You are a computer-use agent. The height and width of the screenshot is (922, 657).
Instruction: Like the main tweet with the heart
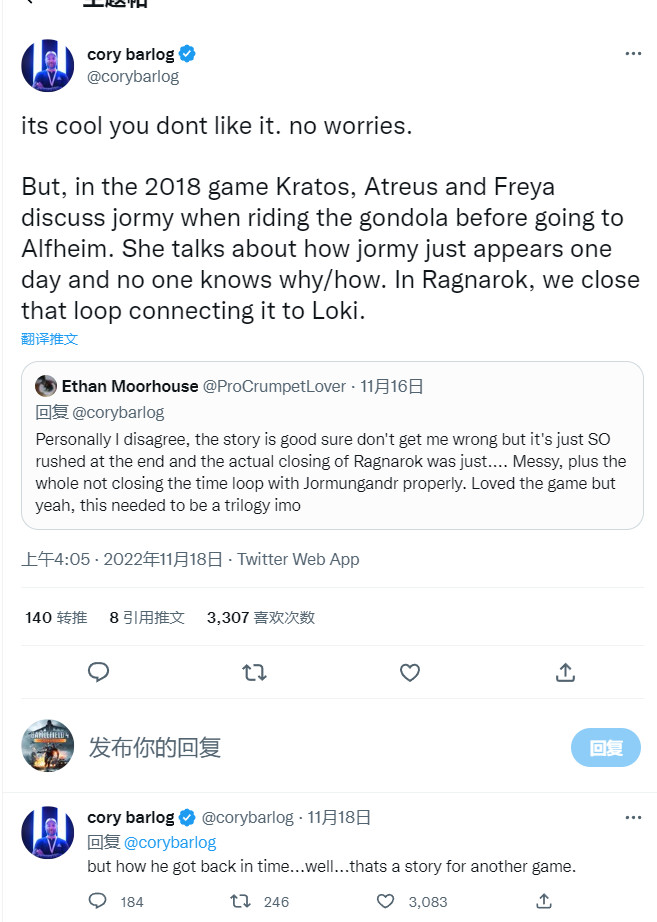(410, 673)
